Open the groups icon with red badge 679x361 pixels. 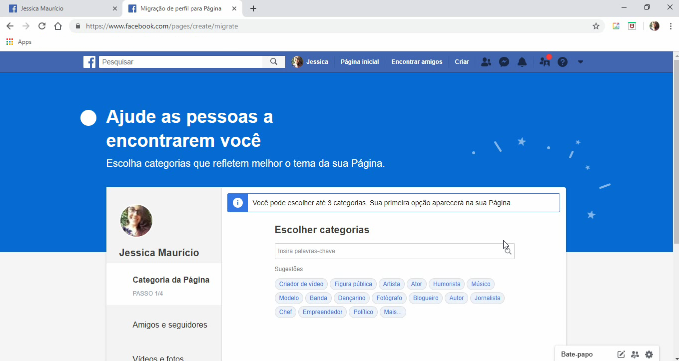pyautogui.click(x=545, y=62)
